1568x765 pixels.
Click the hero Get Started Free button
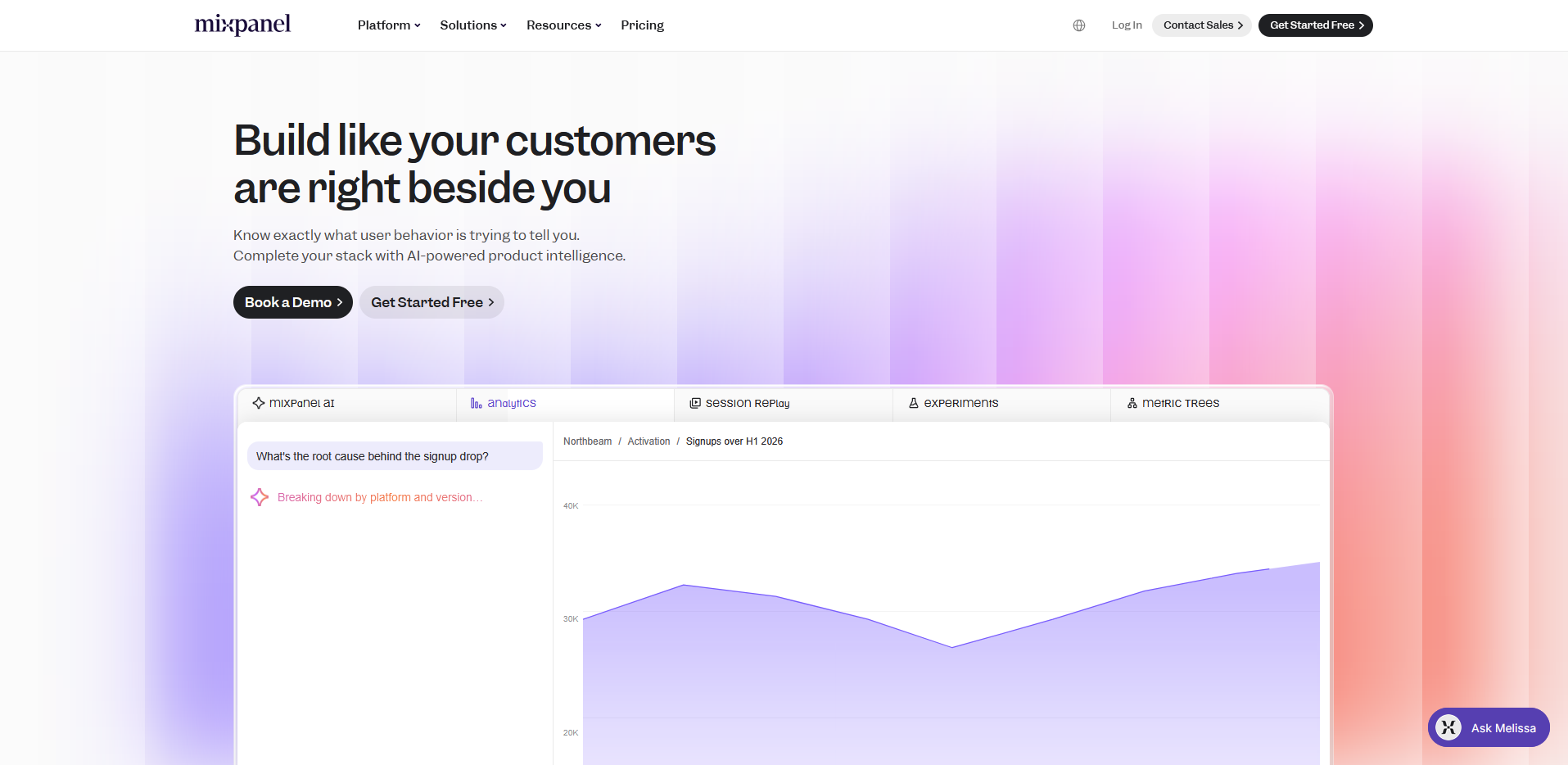432,302
